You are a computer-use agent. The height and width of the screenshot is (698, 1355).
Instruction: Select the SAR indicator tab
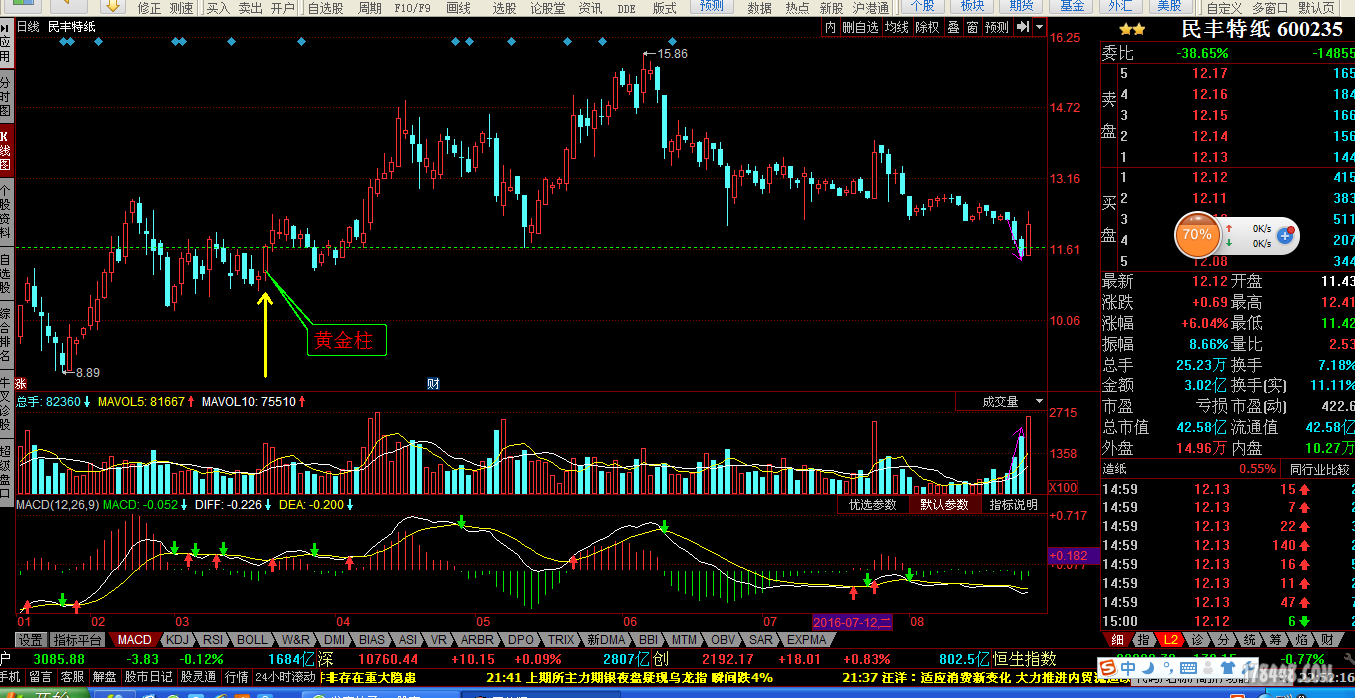point(761,639)
